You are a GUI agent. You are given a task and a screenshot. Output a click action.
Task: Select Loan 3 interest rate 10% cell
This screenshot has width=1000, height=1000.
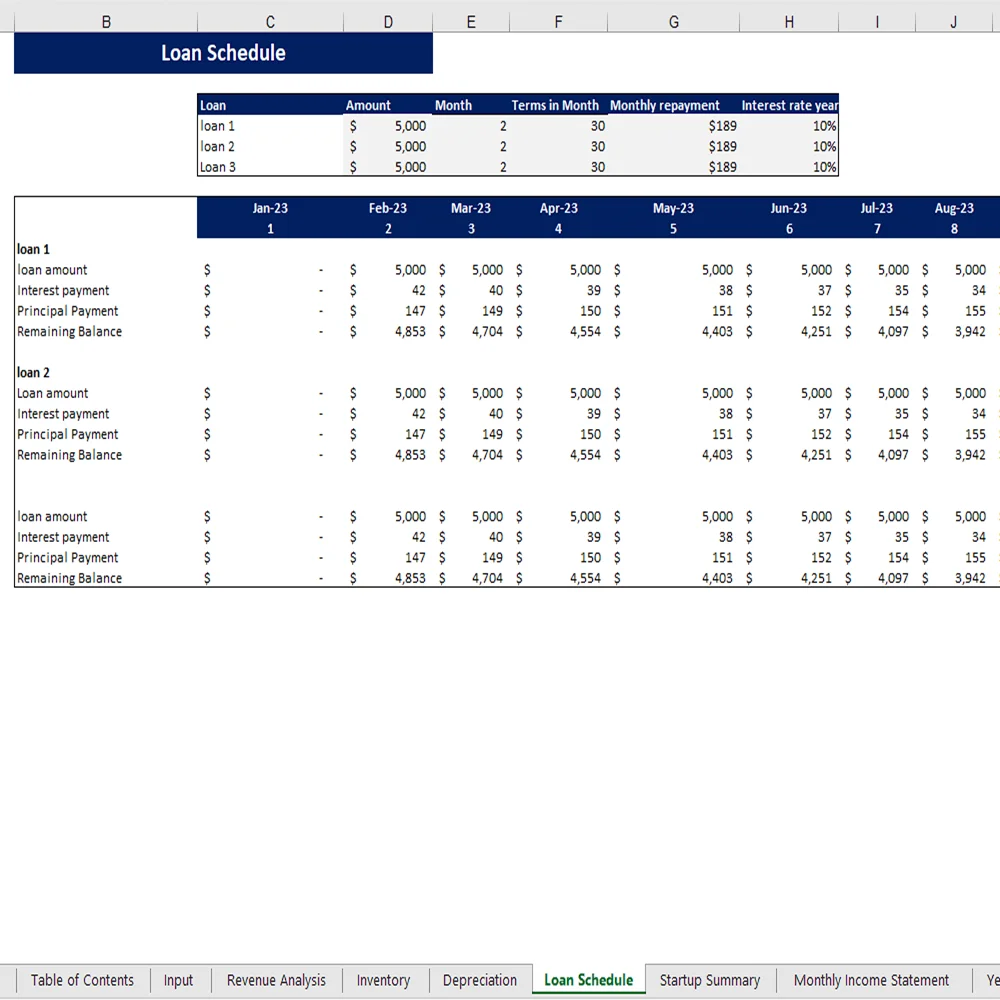click(789, 166)
